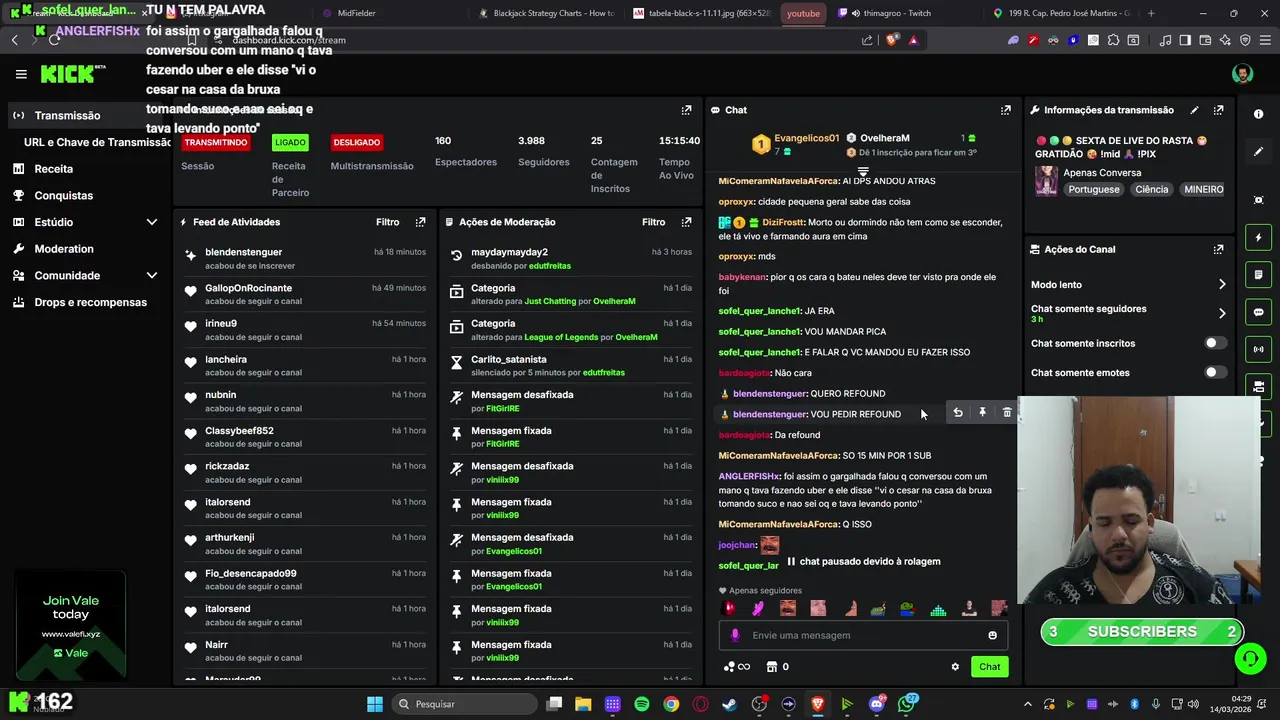Open Filtro in Feed de Atividades
The image size is (1280, 720).
[387, 222]
